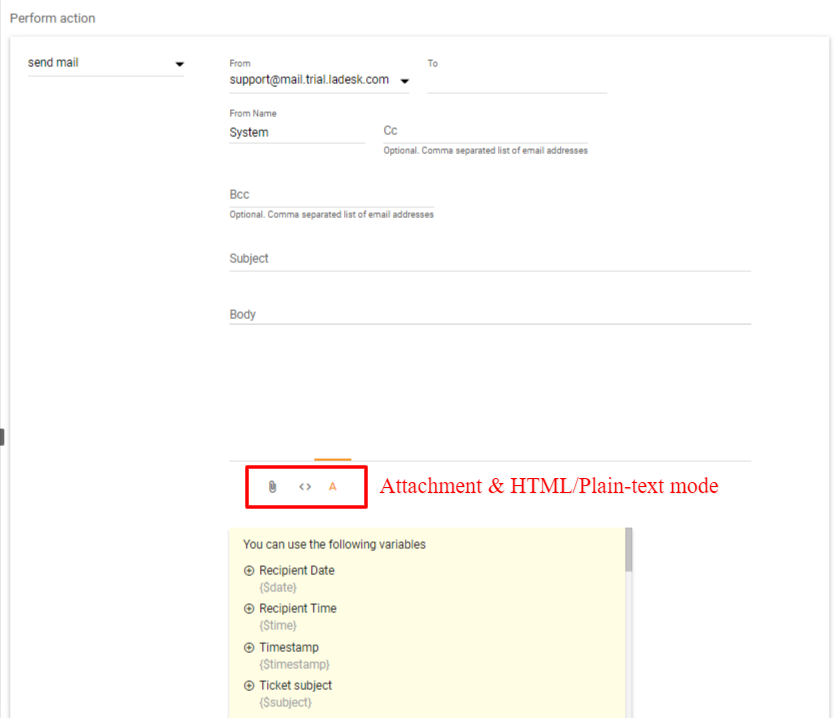
Task: Select the Cc email addresses field
Action: pyautogui.click(x=485, y=131)
